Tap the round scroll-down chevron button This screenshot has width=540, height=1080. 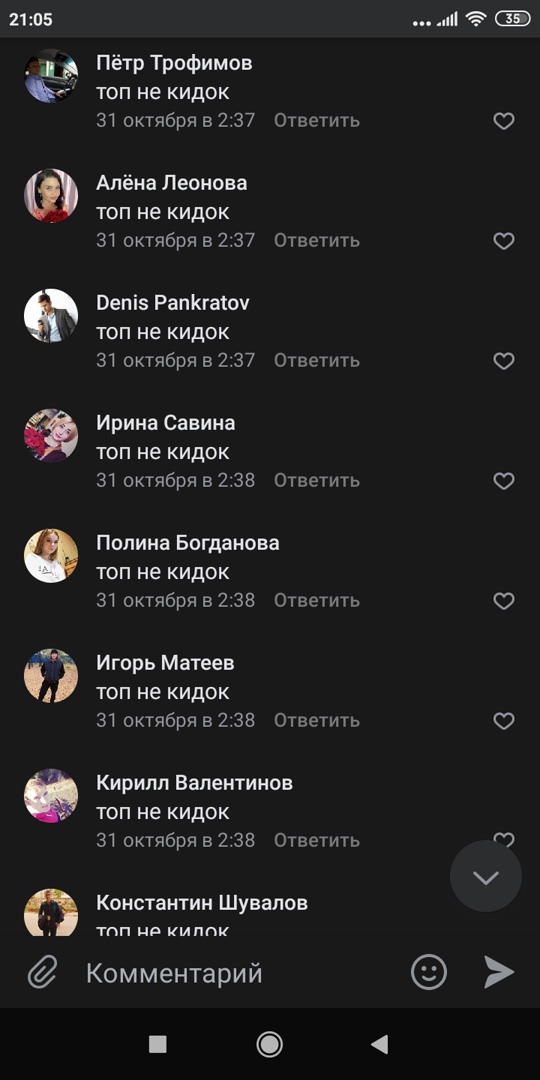pos(486,876)
